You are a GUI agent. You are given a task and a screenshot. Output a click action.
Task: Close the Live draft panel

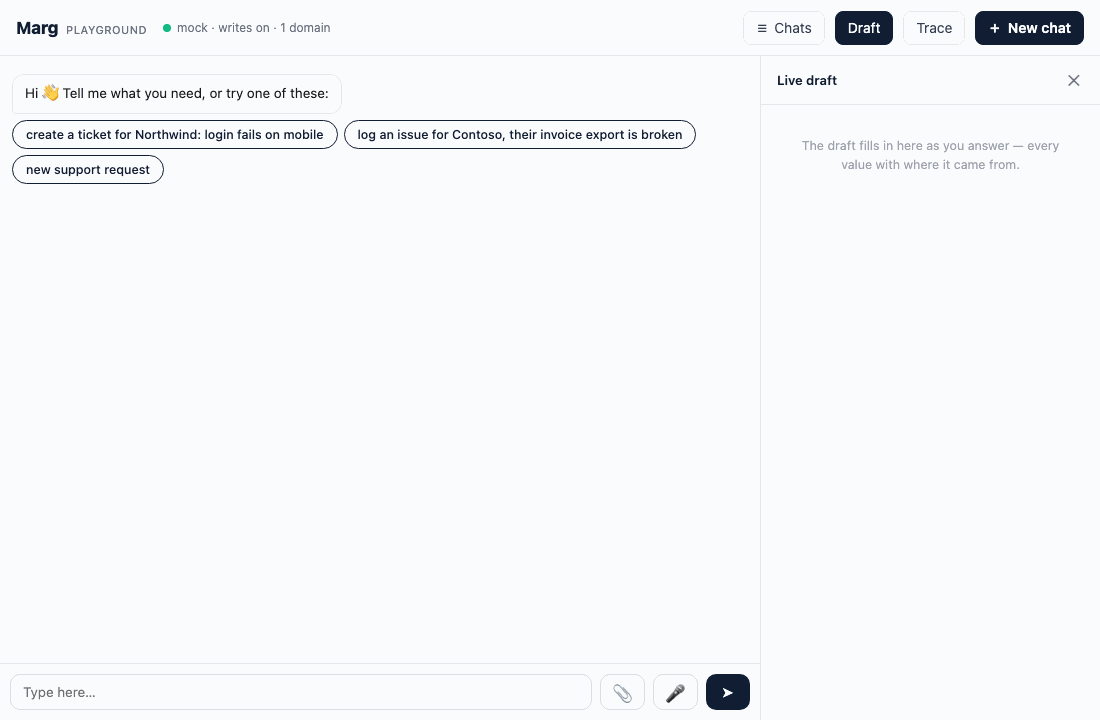pos(1073,81)
